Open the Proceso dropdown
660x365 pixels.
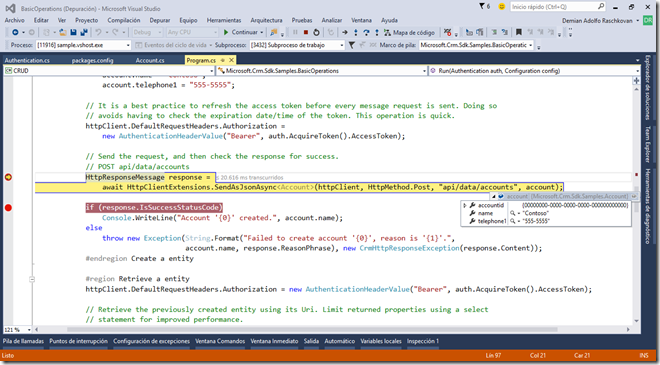[x=128, y=45]
